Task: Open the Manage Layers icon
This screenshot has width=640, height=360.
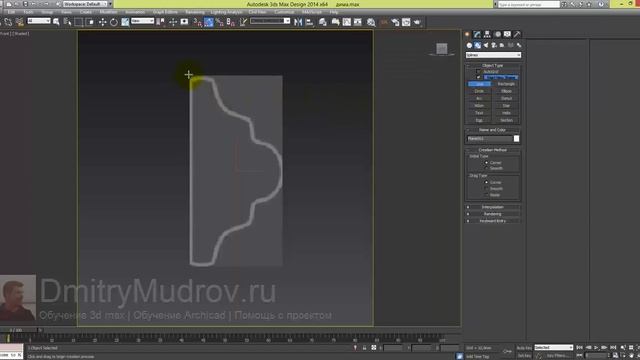Action: pos(322,22)
